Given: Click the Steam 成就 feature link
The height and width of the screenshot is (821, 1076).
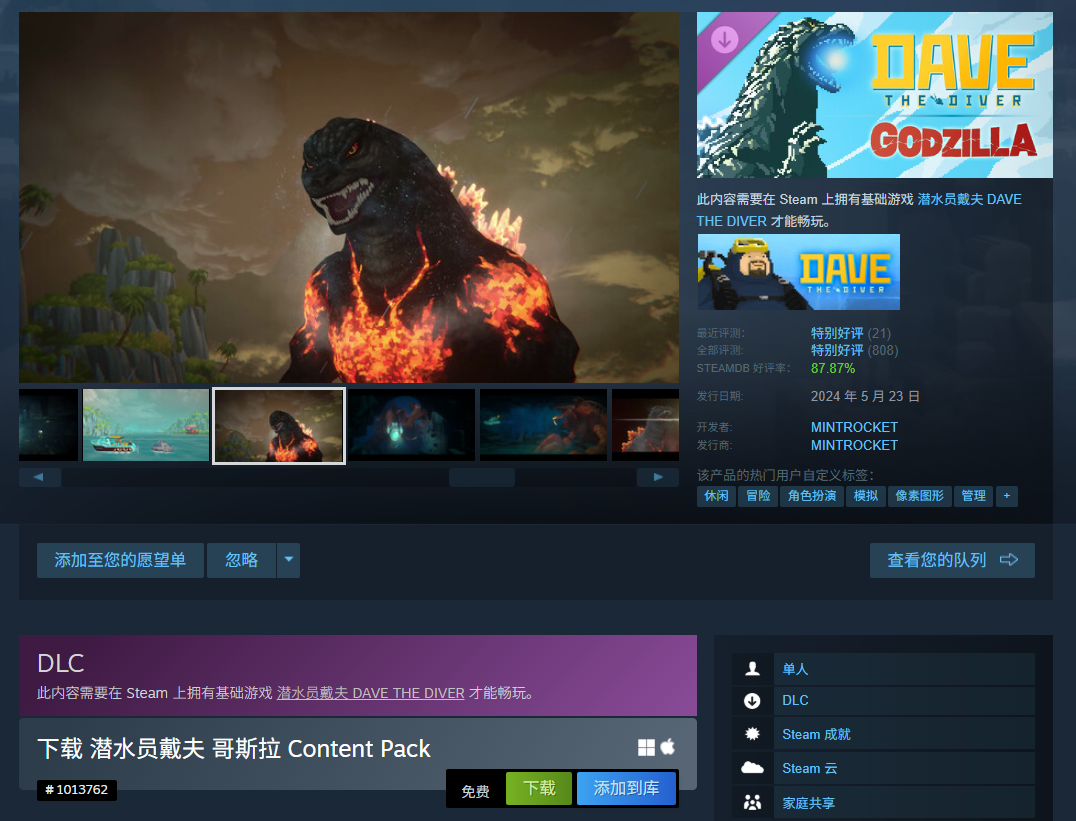Looking at the screenshot, I should click(816, 735).
